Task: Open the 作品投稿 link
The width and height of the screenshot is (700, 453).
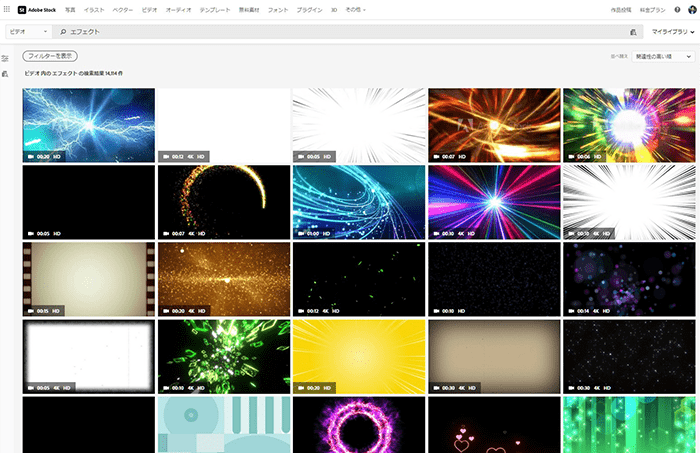Action: [x=621, y=9]
